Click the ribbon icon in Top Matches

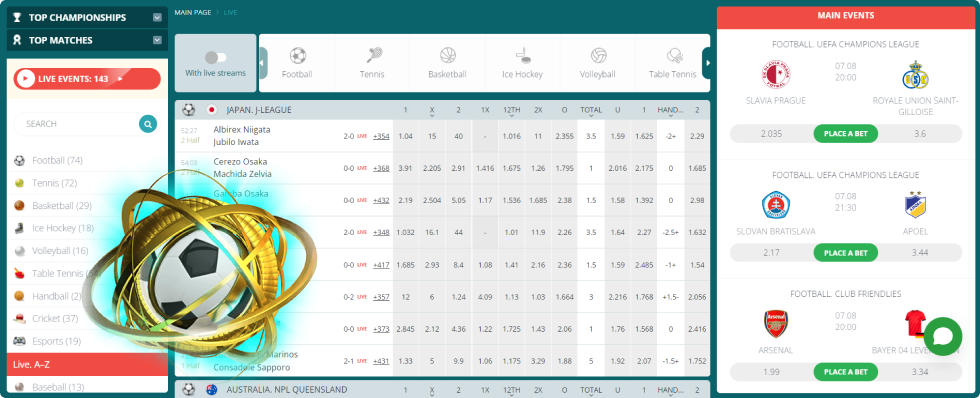(17, 40)
